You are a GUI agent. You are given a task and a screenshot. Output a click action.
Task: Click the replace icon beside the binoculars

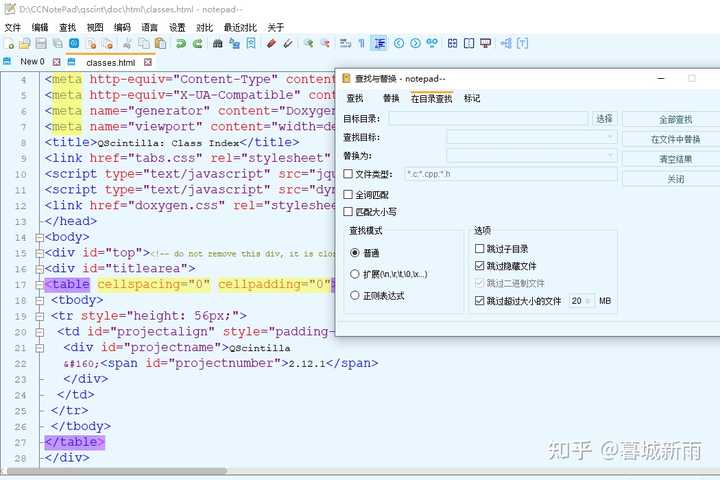coord(235,44)
